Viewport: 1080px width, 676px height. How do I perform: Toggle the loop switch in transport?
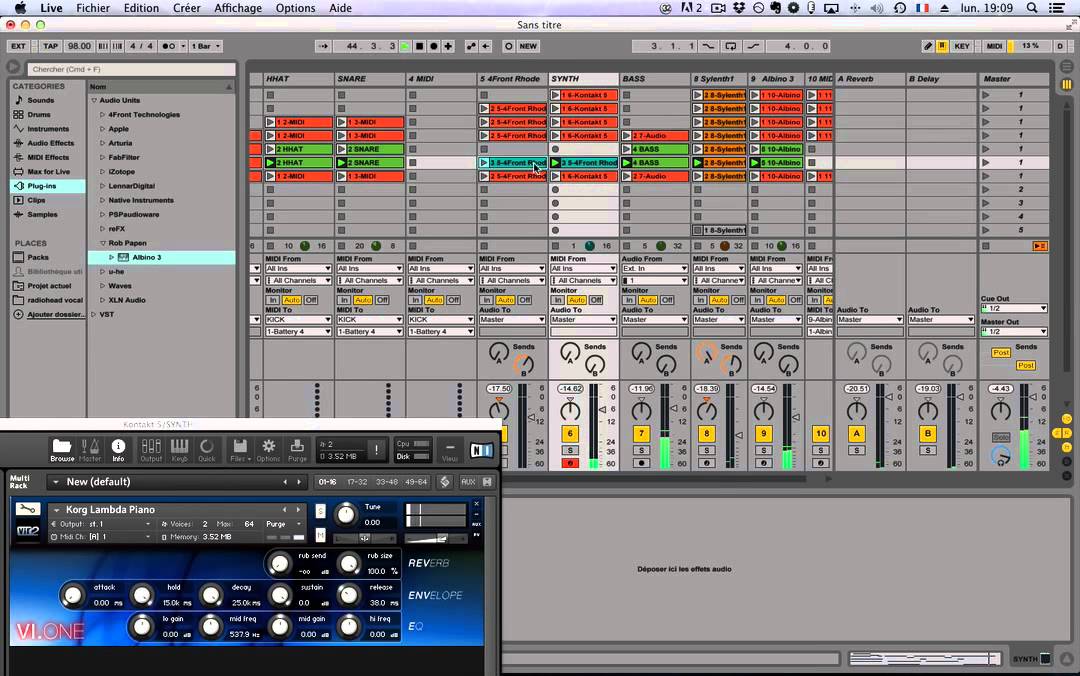[731, 46]
